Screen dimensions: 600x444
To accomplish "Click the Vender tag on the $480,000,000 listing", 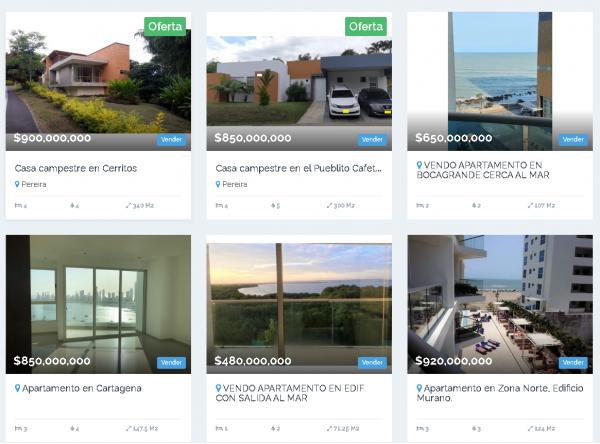I will point(372,362).
